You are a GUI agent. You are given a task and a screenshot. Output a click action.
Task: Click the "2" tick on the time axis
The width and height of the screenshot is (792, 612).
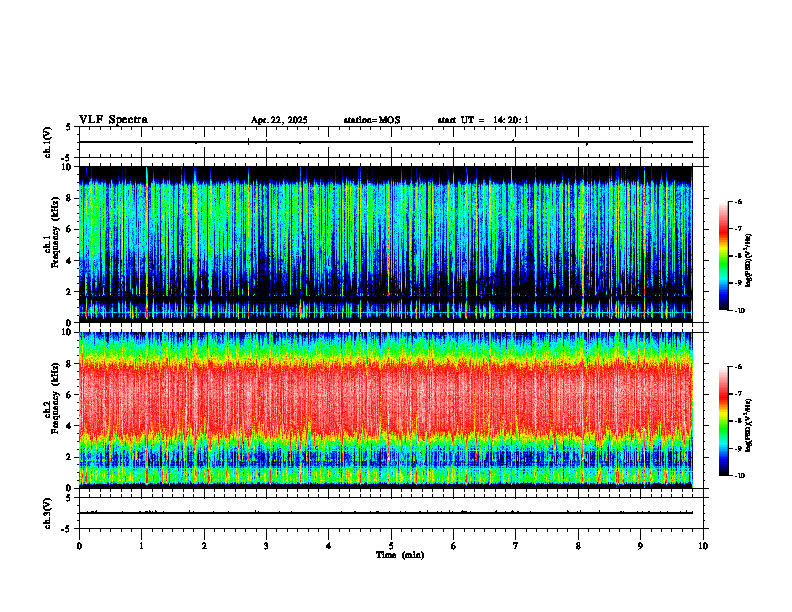[x=204, y=546]
